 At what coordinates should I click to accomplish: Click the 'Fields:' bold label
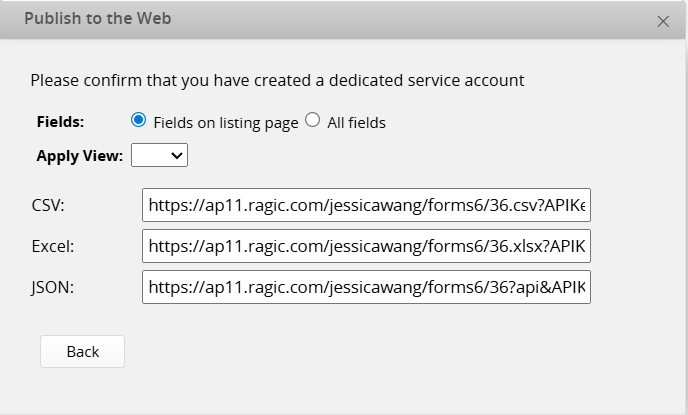[x=61, y=122]
